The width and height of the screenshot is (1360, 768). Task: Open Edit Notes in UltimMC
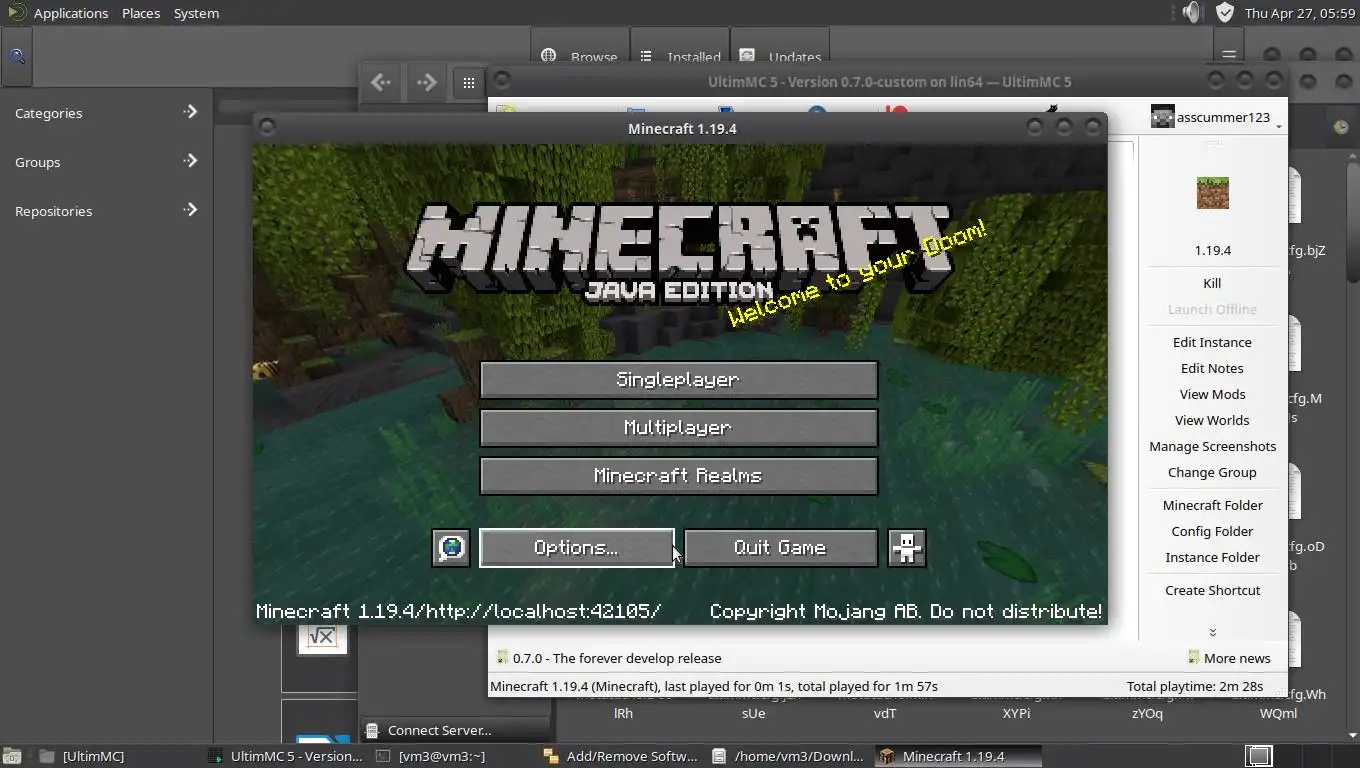[1212, 368]
